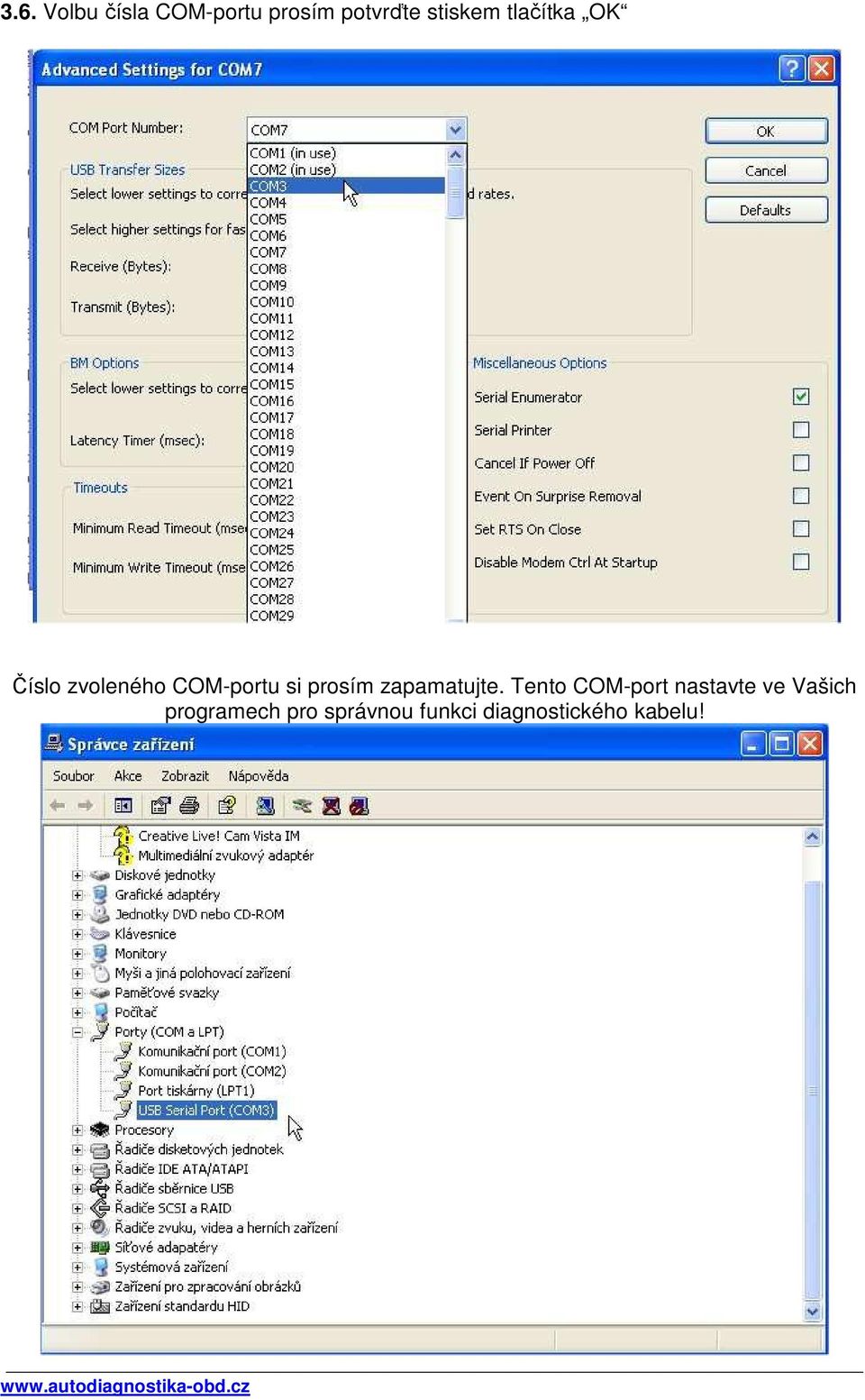This screenshot has width=865, height=1400.
Task: Expand the Zařízení standardu HID node
Action: (77, 1306)
